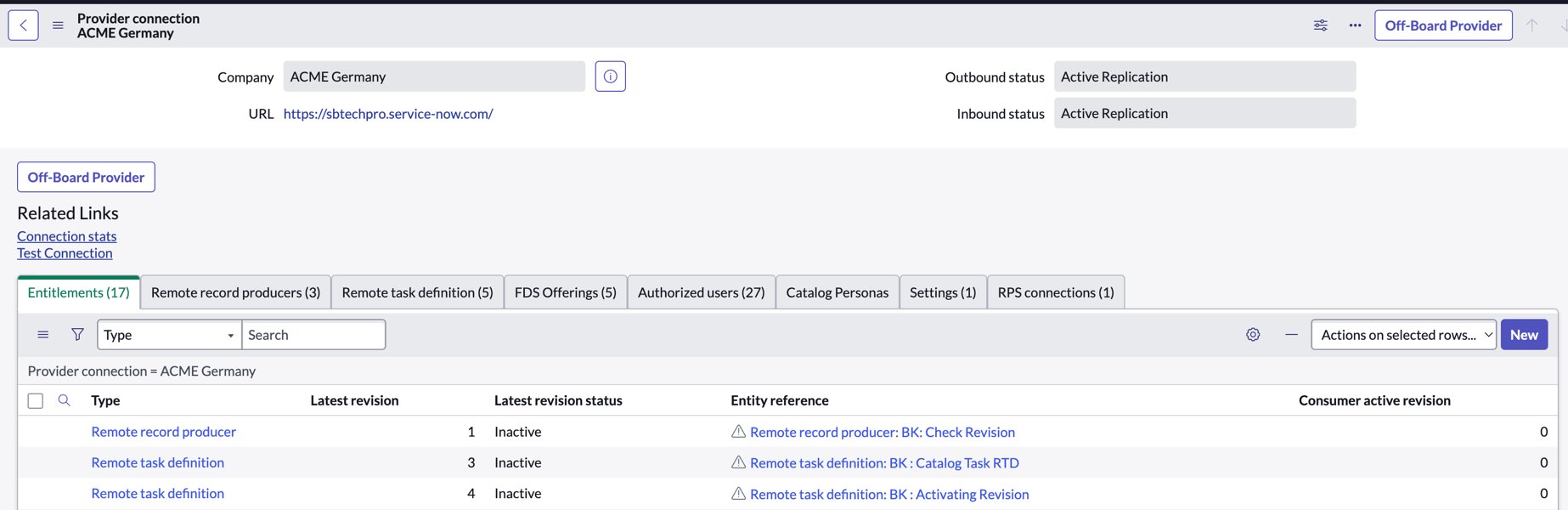The width and height of the screenshot is (1568, 510).
Task: Click the warning icon beside Catalog Task RTD
Action: click(x=738, y=462)
